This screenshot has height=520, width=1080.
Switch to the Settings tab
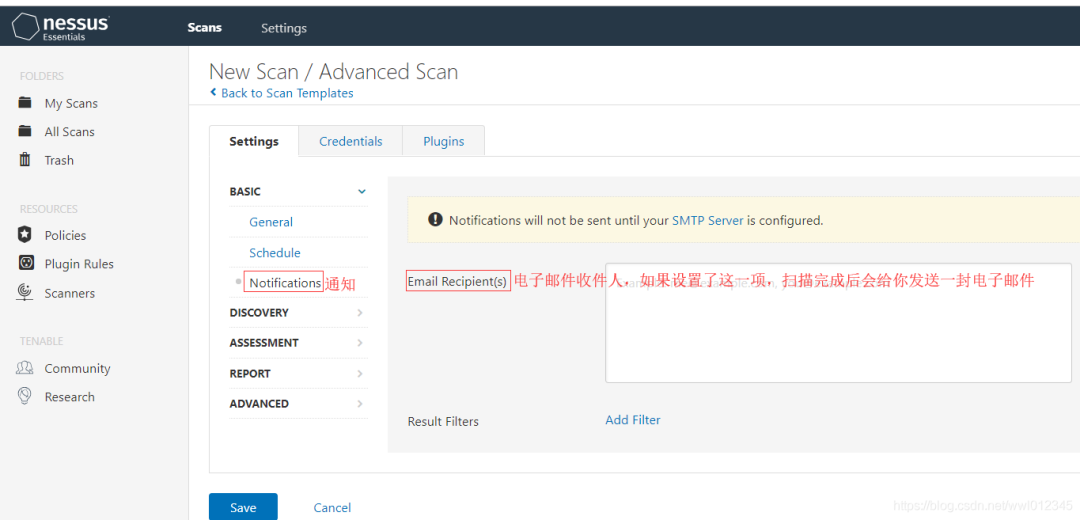tap(254, 141)
